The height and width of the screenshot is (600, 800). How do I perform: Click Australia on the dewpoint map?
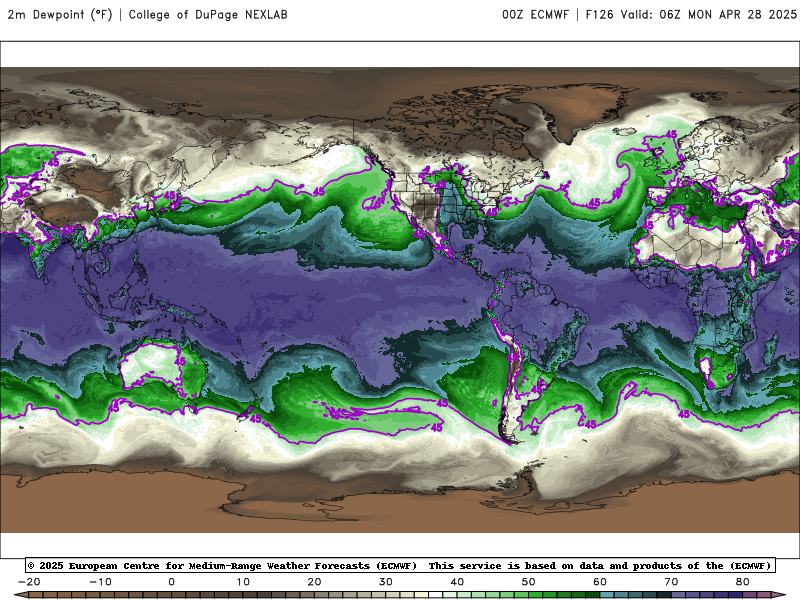click(x=162, y=368)
